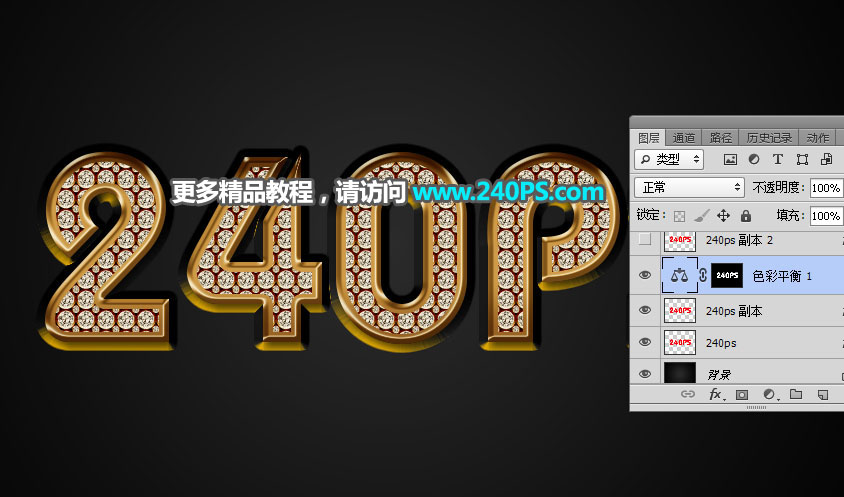Hide the 色彩平衡 1 adjustment layer
The height and width of the screenshot is (497, 844).
pyautogui.click(x=645, y=275)
